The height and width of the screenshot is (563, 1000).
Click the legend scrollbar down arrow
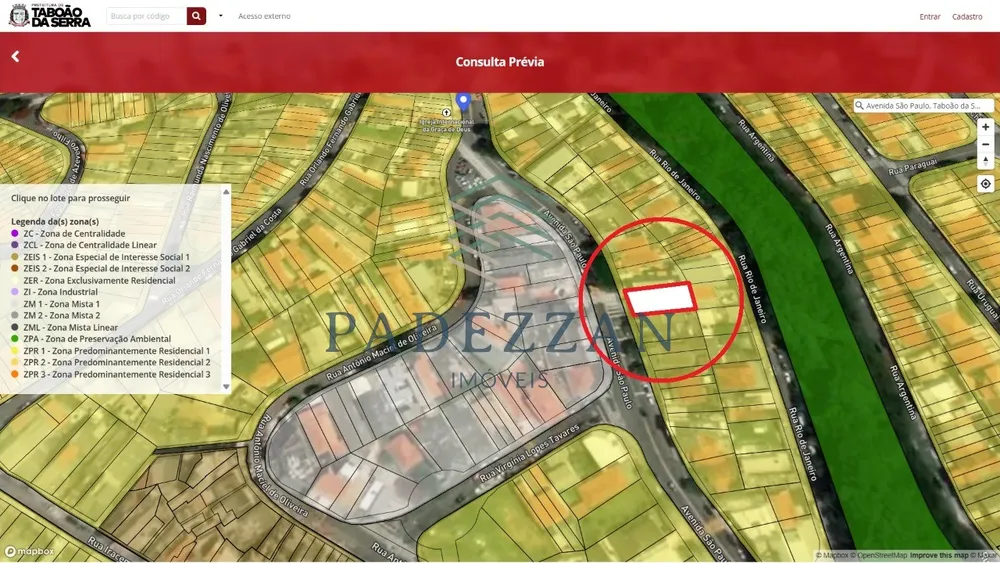coord(226,386)
